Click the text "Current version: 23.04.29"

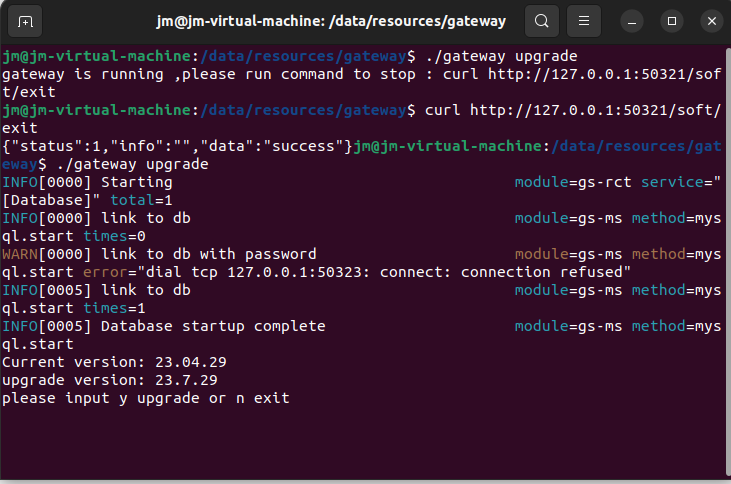click(x=114, y=362)
